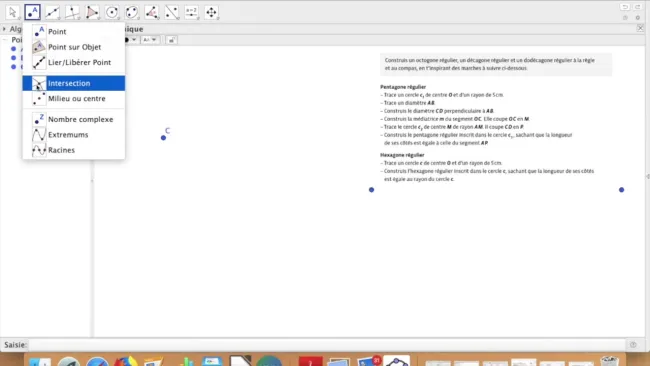
Task: Open Firefox from the Dock
Action: click(126, 361)
